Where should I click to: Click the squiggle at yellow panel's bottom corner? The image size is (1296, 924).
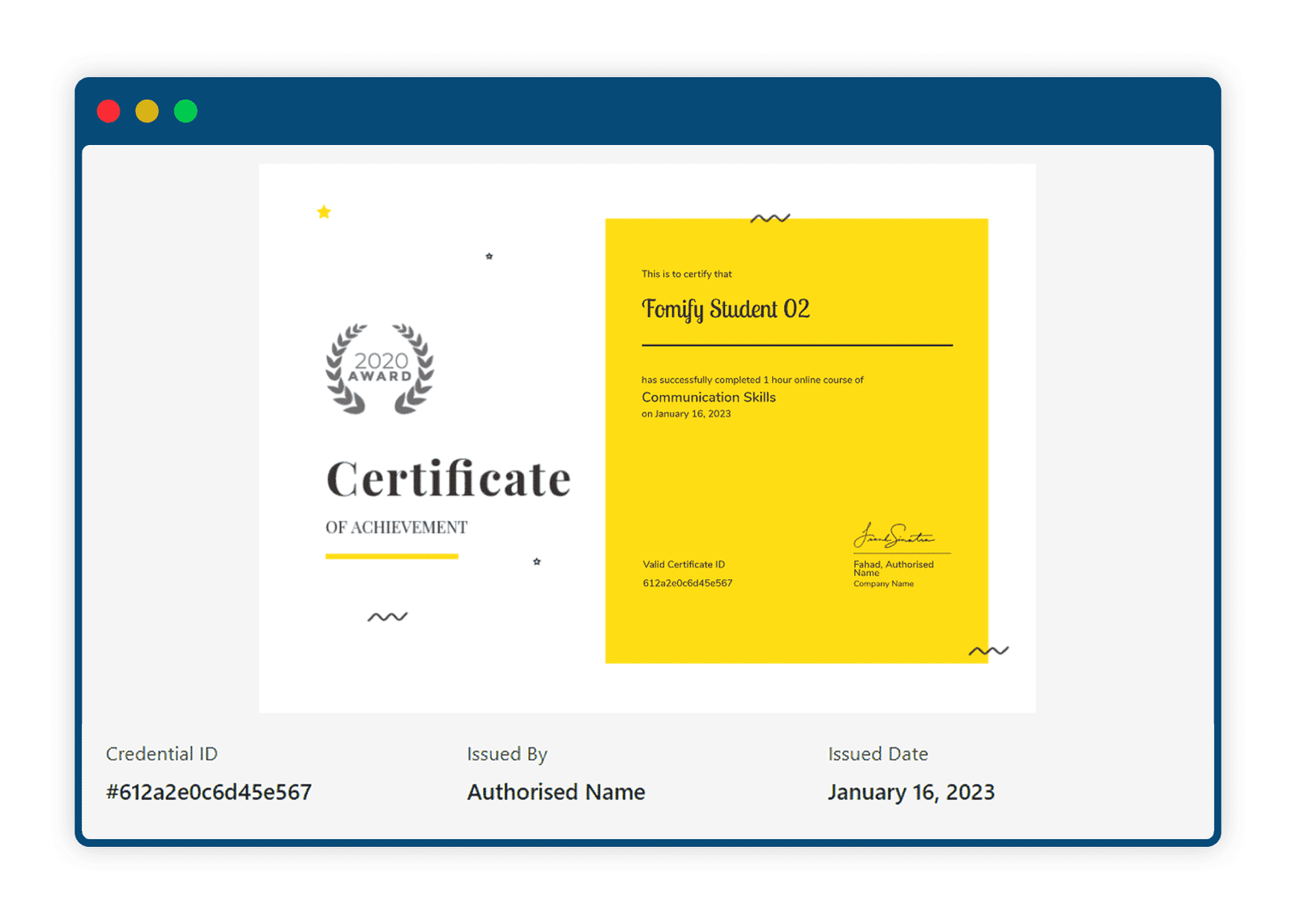(x=989, y=651)
